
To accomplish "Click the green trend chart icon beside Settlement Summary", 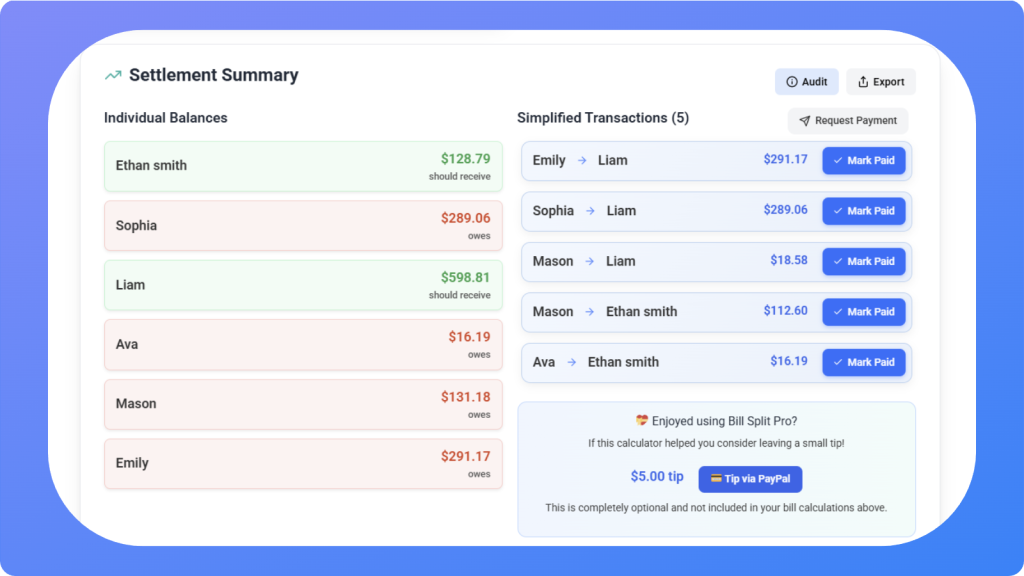I will coord(112,74).
